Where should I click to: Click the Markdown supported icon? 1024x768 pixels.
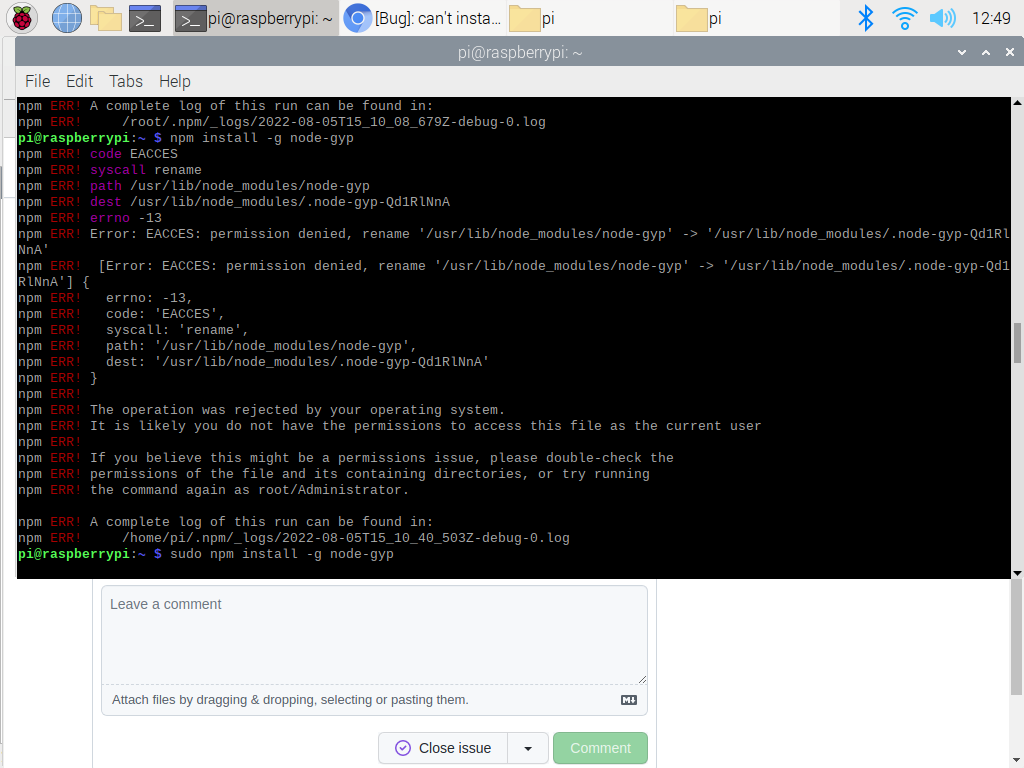point(628,700)
